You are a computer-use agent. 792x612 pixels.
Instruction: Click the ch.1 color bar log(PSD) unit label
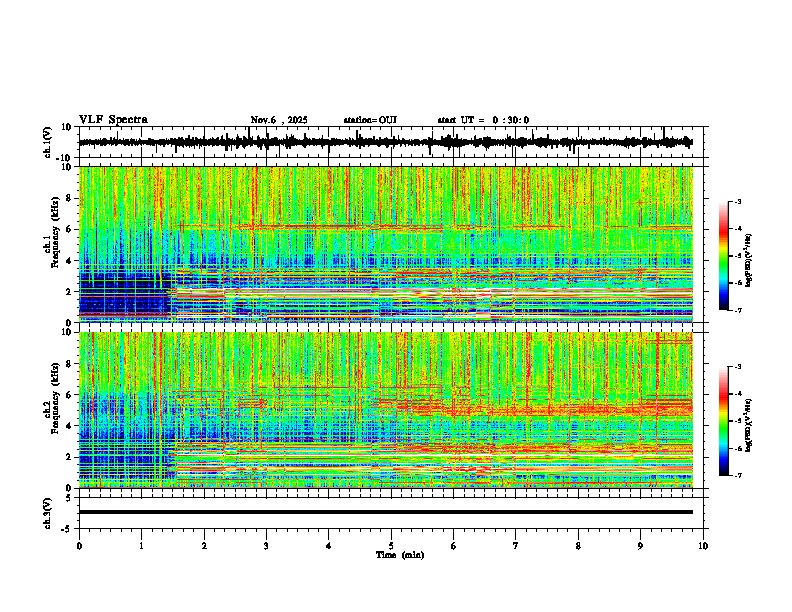[x=748, y=261]
